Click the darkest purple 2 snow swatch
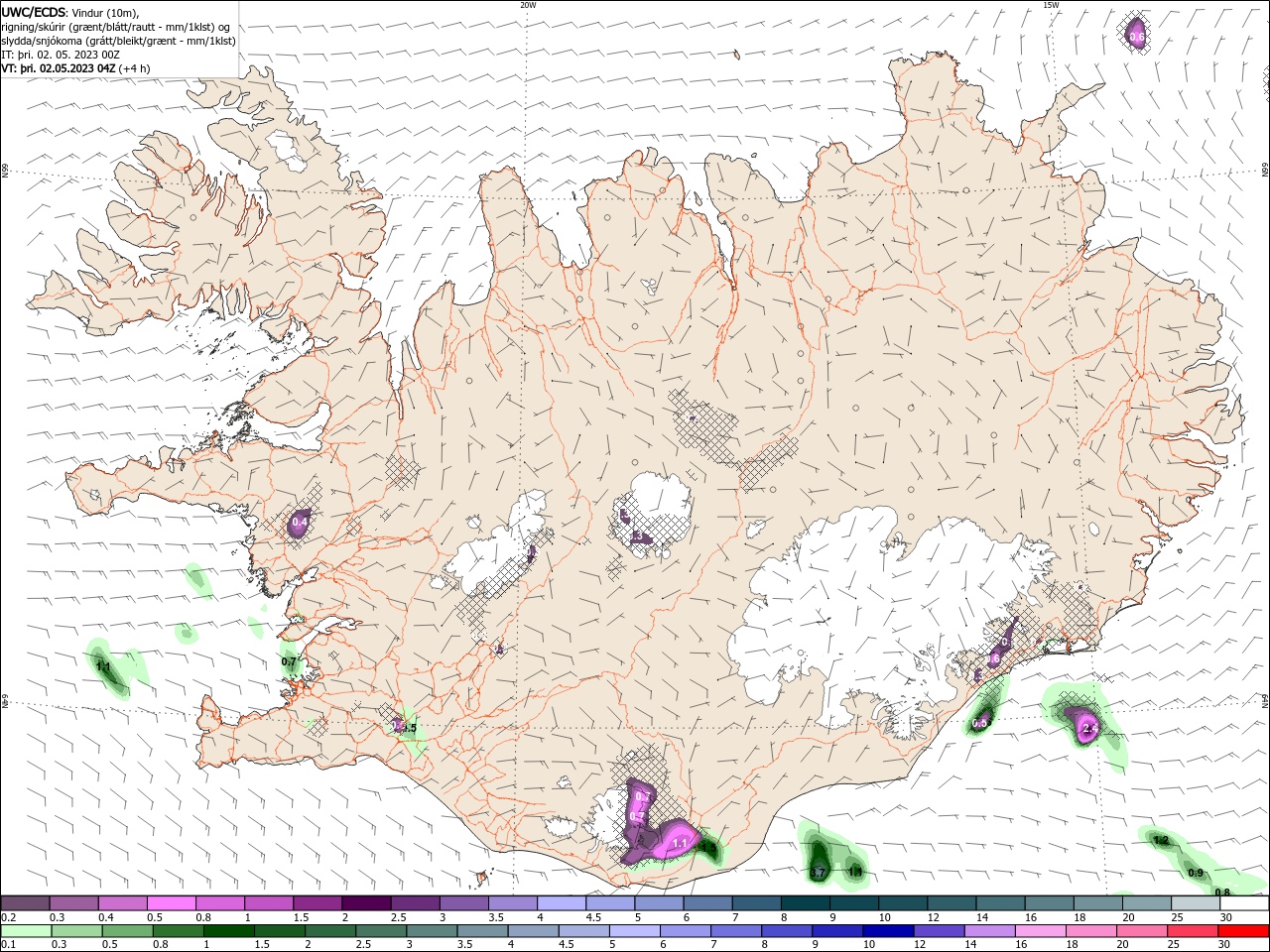This screenshot has width=1270, height=952. (365, 902)
